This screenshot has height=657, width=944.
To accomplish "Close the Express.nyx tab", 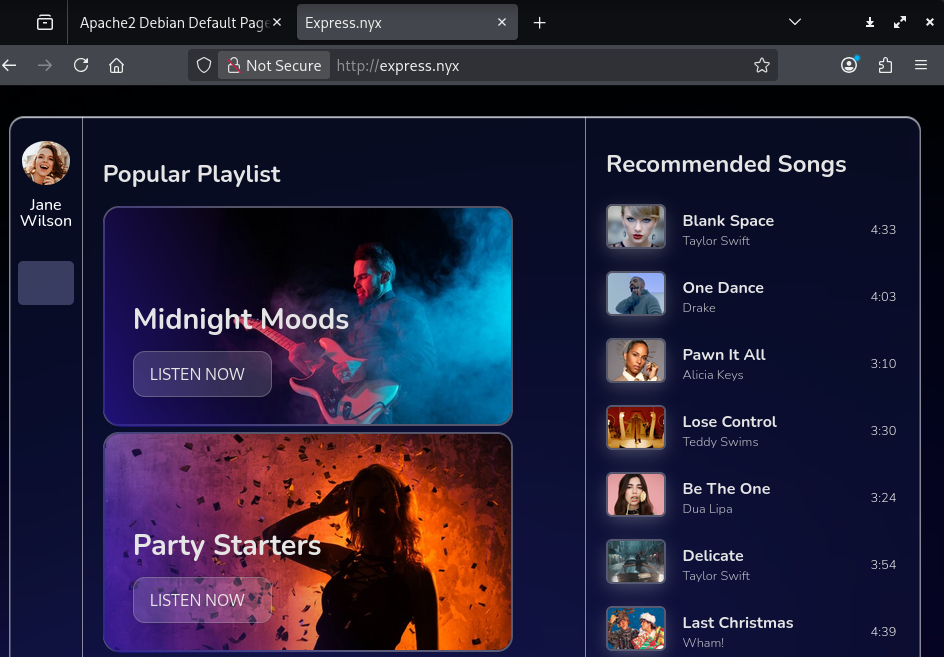I will tap(503, 22).
